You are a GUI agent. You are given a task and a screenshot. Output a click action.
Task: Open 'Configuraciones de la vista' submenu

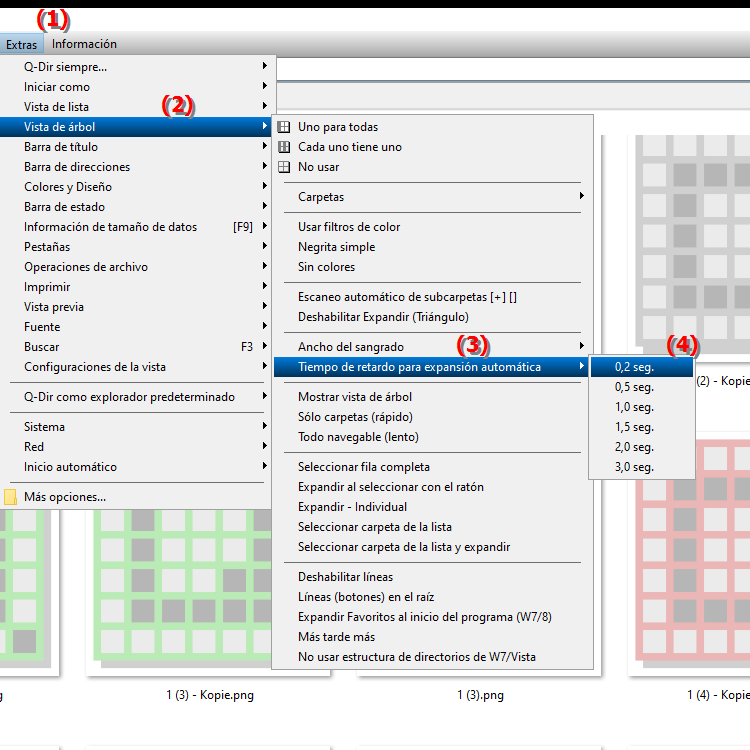[136, 367]
